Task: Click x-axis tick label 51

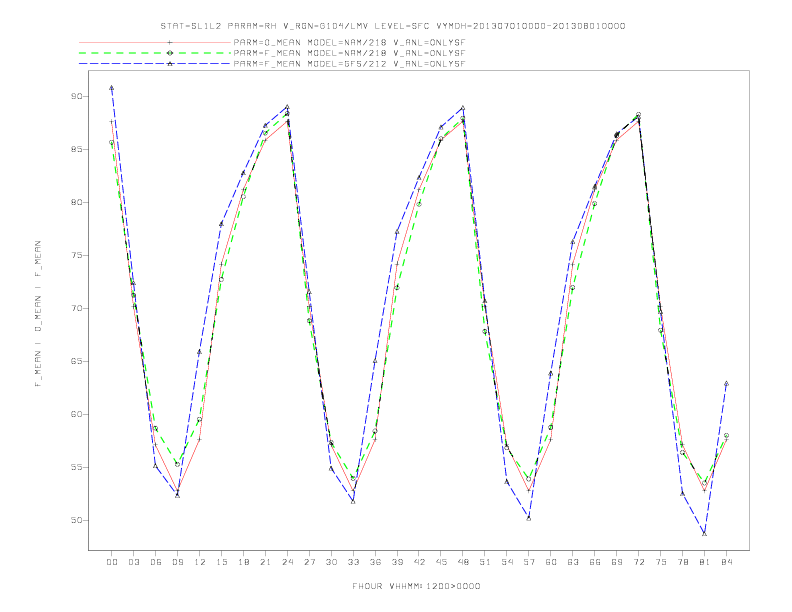Action: [x=485, y=562]
